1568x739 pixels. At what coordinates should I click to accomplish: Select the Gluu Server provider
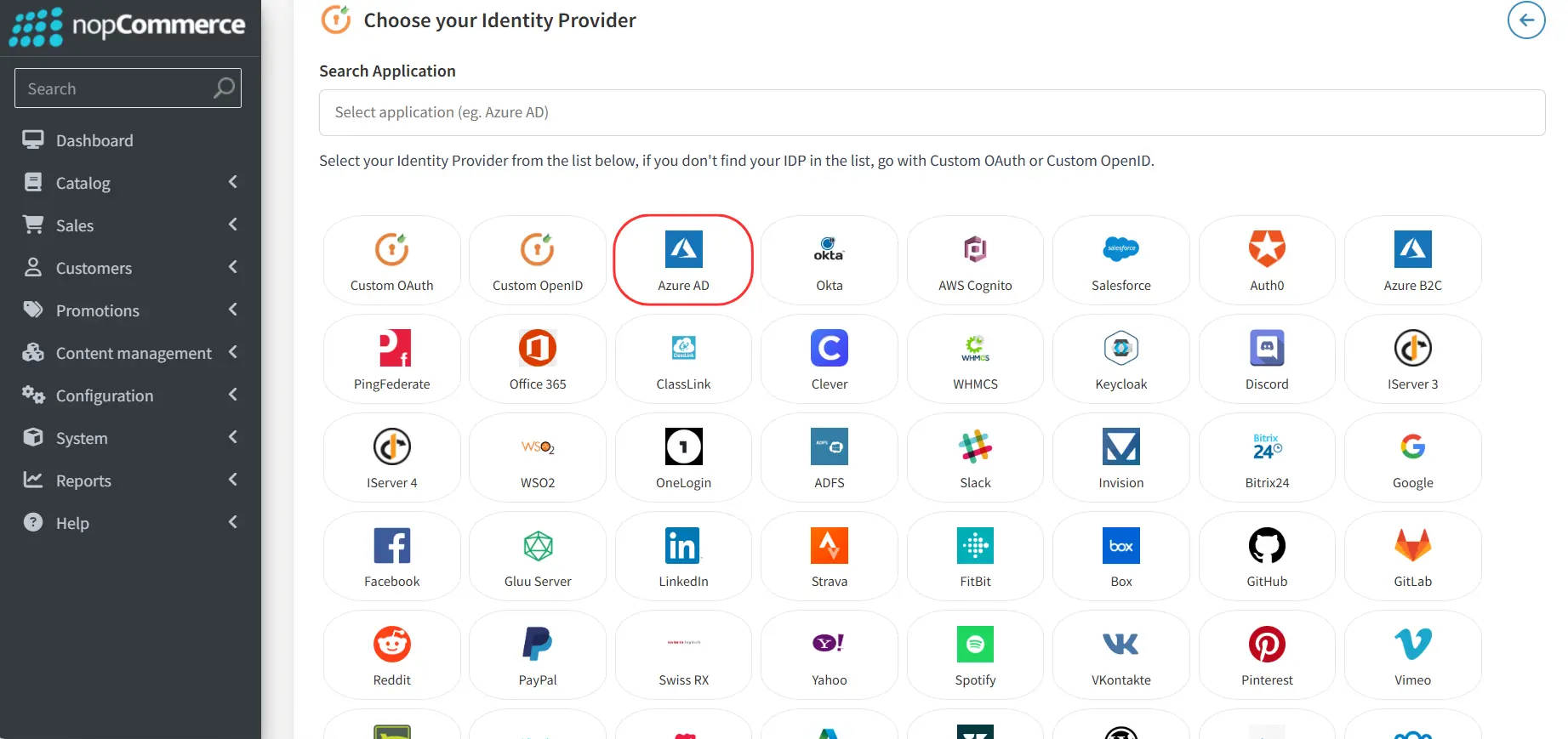(x=538, y=556)
